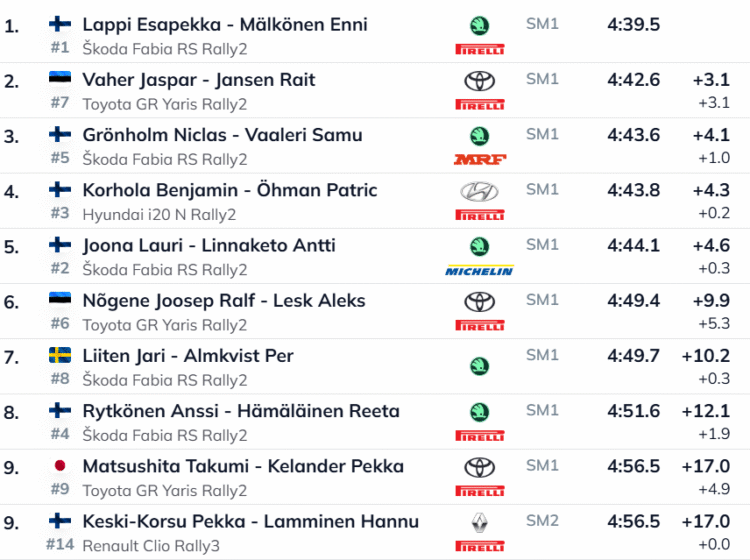This screenshot has height=560, width=750.
Task: Click Škoda logo in Lappi Esapekka row
Action: pos(479,26)
